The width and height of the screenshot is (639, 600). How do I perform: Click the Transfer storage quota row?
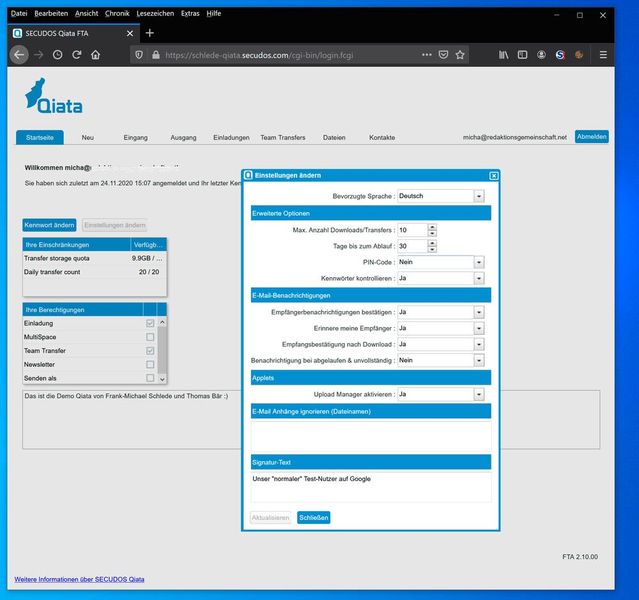[95, 258]
